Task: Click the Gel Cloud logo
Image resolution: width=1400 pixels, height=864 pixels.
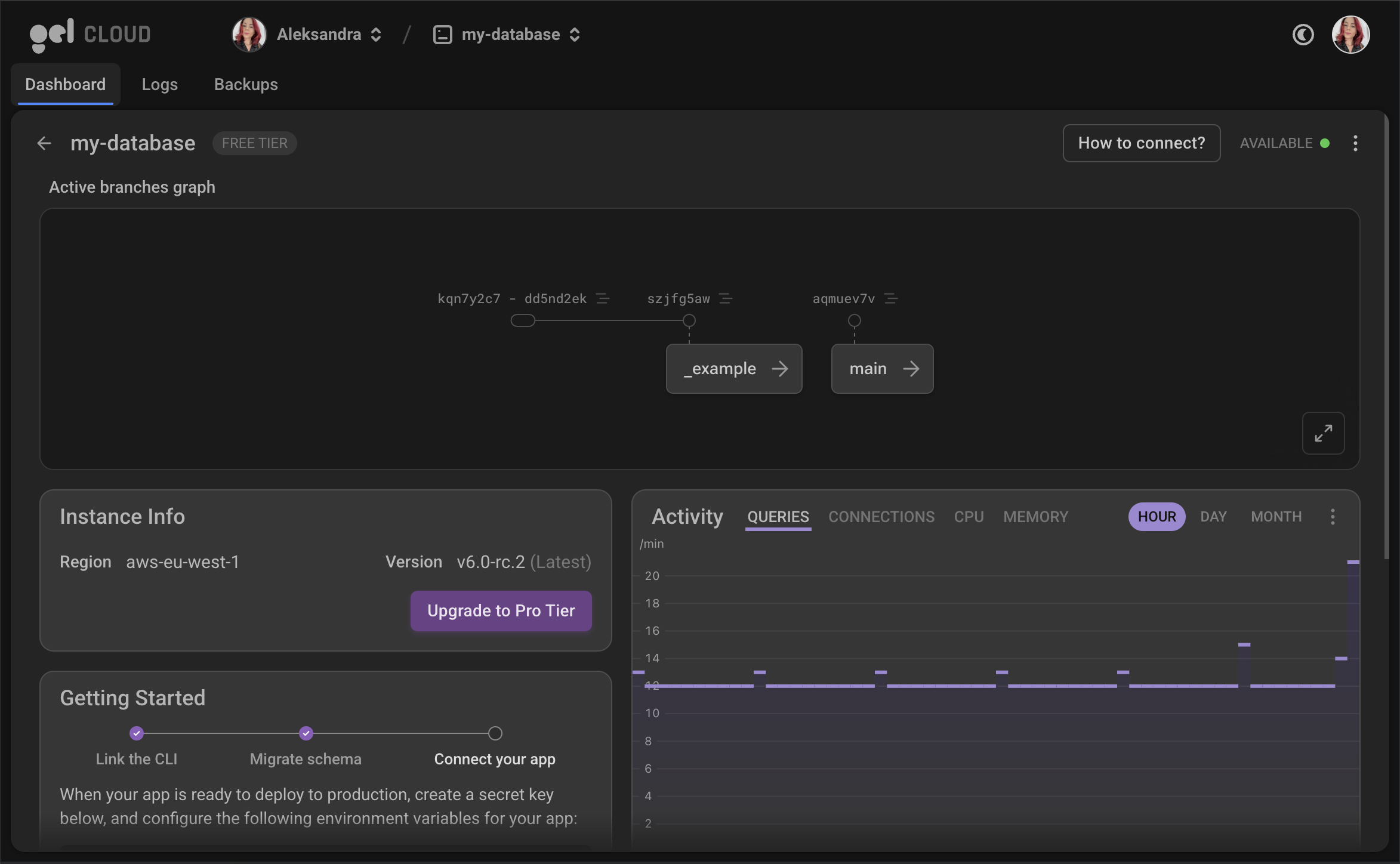Action: (90, 35)
